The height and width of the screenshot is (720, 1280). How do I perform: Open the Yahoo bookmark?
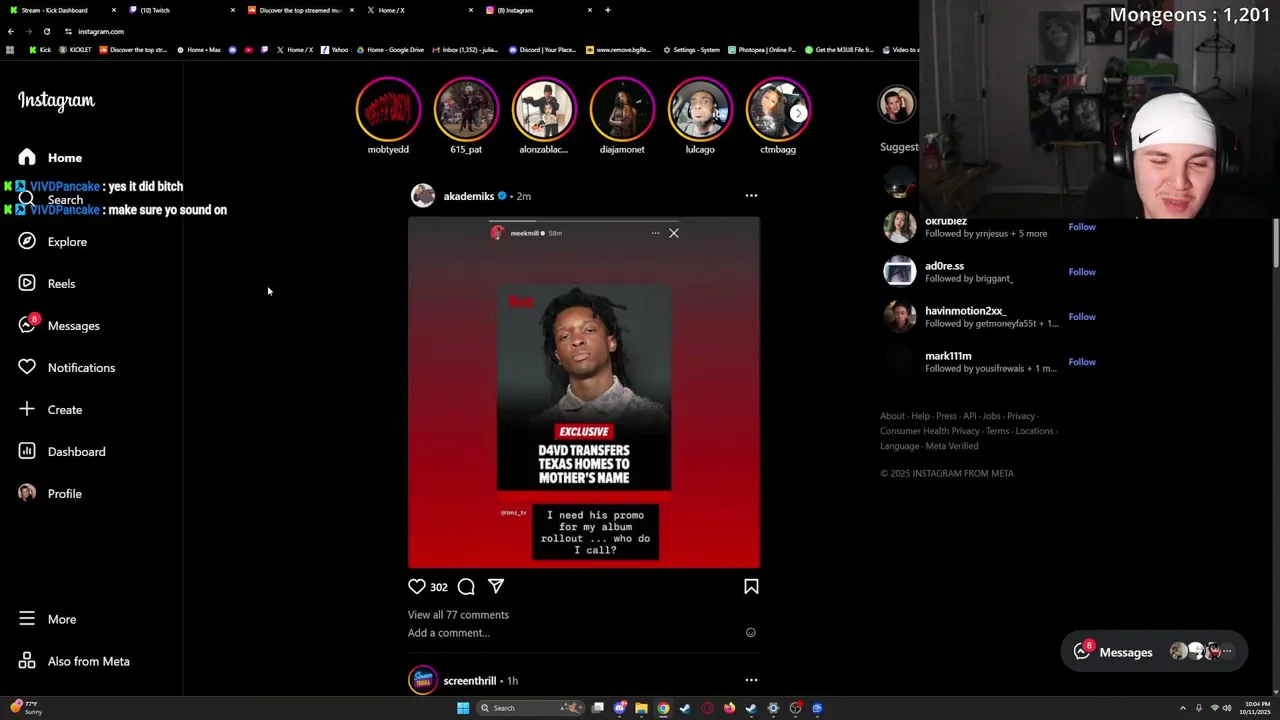[x=335, y=50]
